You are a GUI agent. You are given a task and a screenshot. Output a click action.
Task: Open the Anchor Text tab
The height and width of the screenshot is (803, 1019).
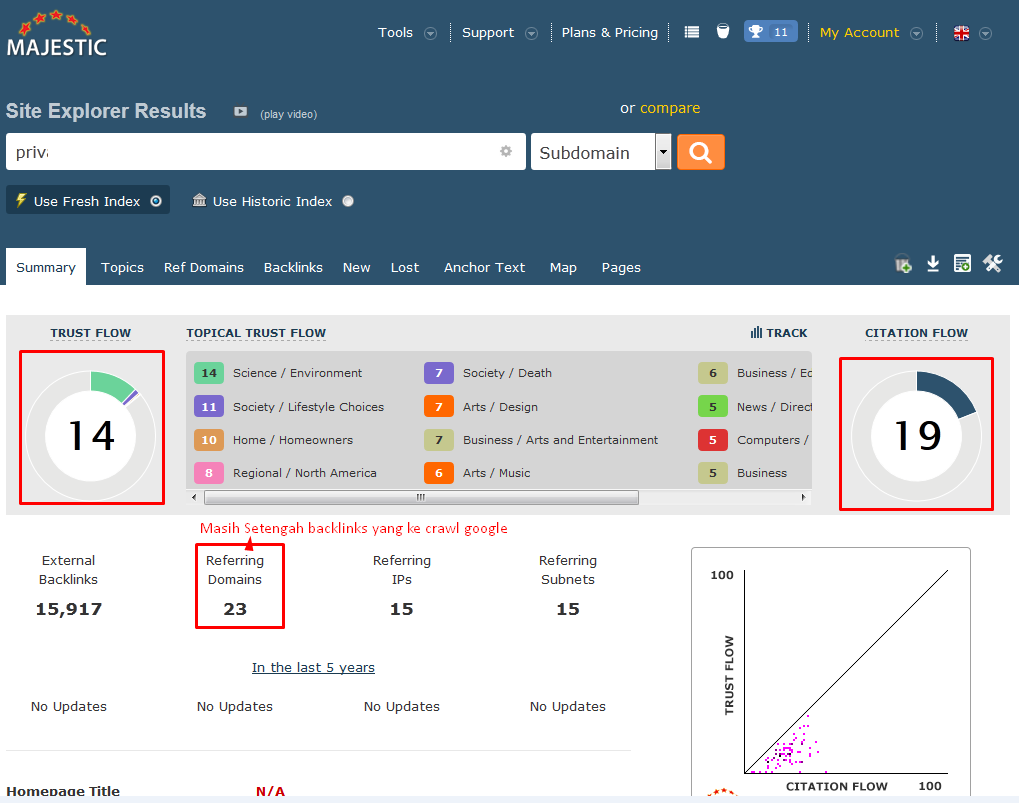pos(484,268)
